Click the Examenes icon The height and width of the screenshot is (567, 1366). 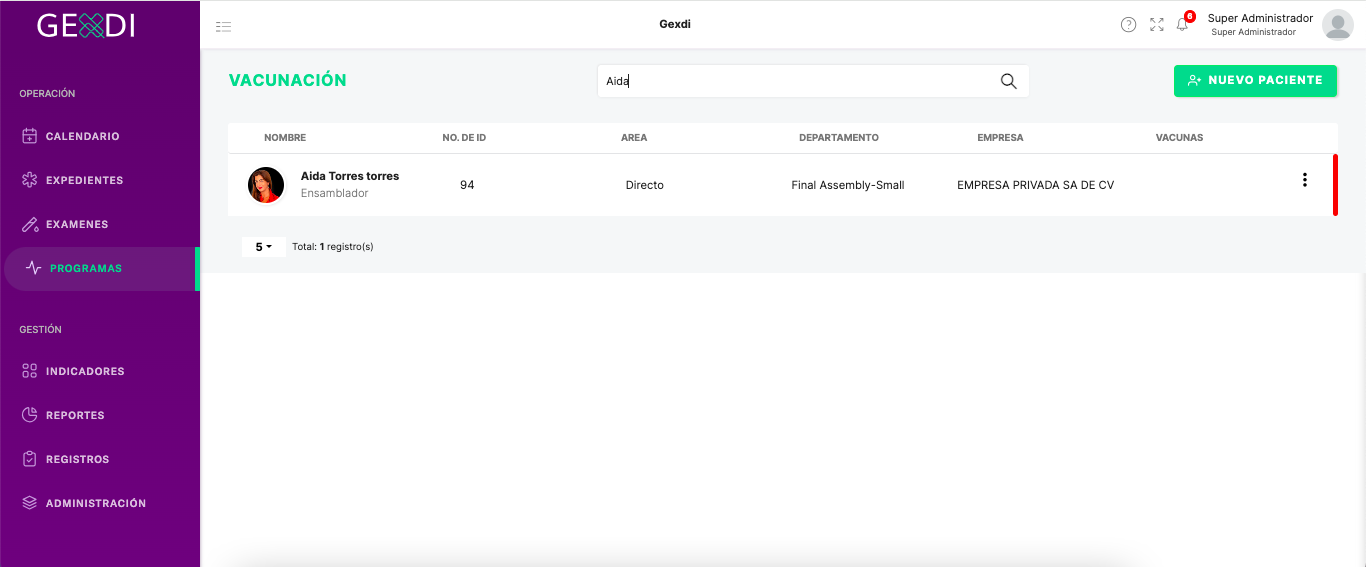pos(29,224)
